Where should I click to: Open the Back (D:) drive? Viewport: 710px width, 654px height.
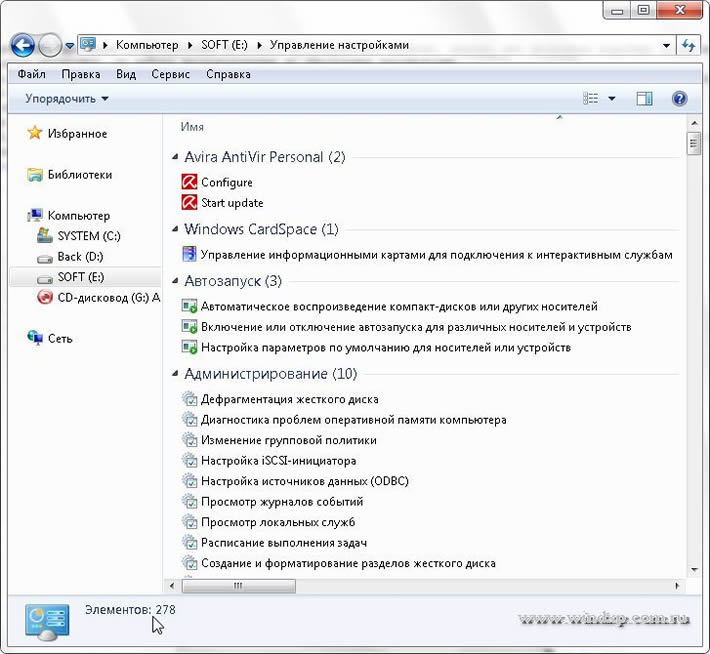click(x=80, y=257)
